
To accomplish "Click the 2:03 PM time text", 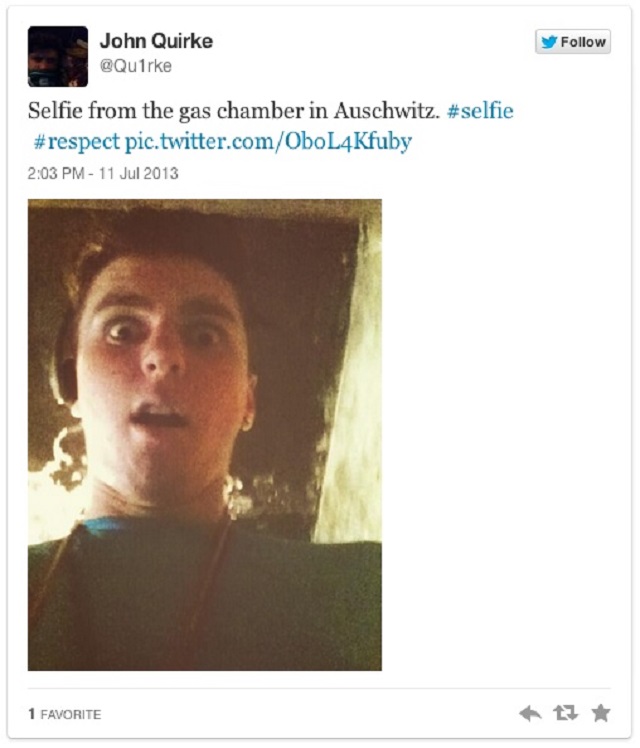I will [x=56, y=173].
